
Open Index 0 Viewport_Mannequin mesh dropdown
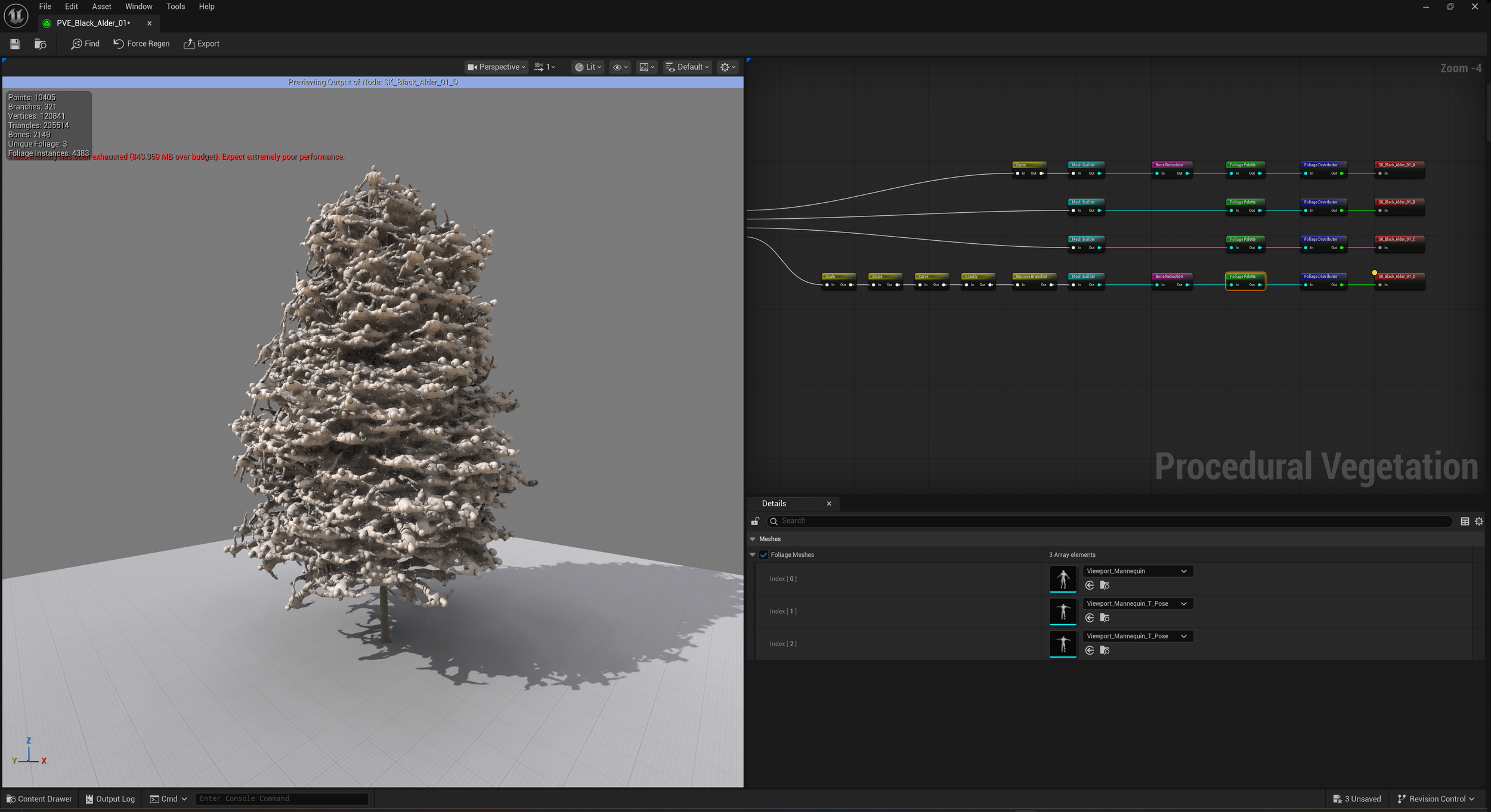click(x=1136, y=571)
